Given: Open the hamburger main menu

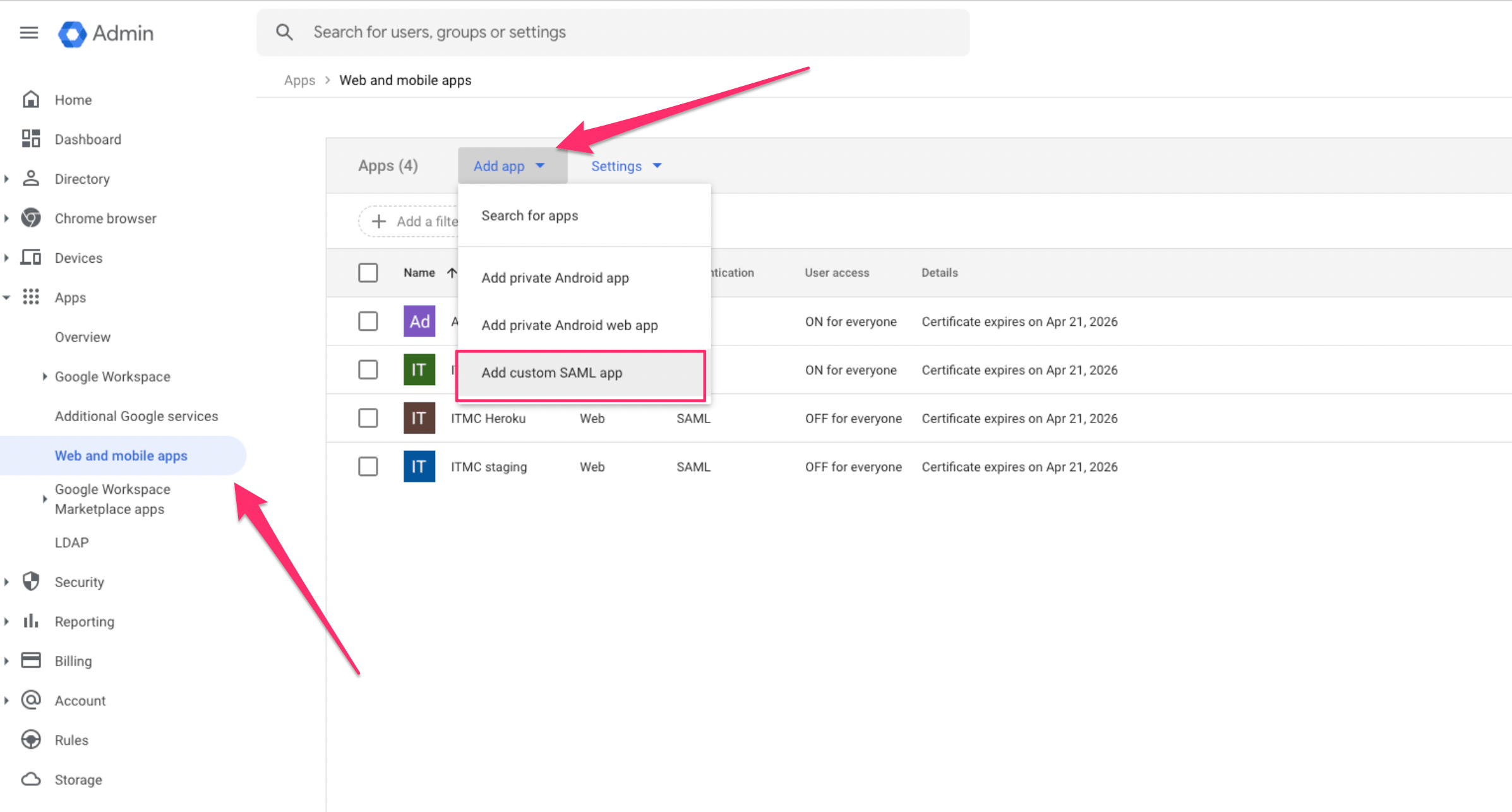Looking at the screenshot, I should (x=29, y=32).
